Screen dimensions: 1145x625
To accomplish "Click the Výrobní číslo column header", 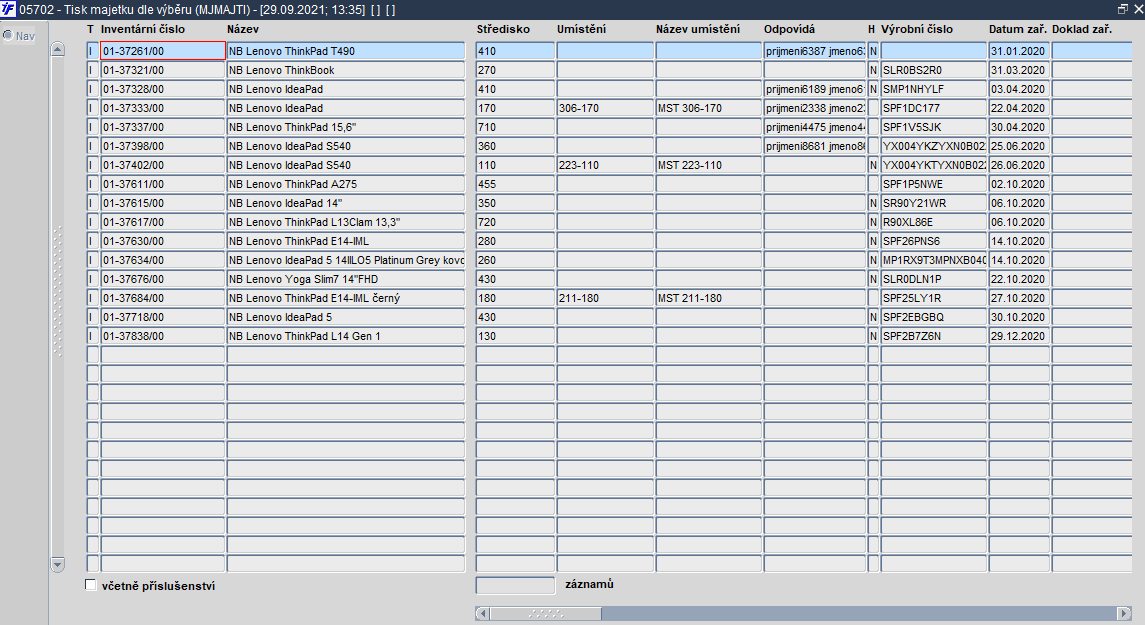I will (x=917, y=29).
